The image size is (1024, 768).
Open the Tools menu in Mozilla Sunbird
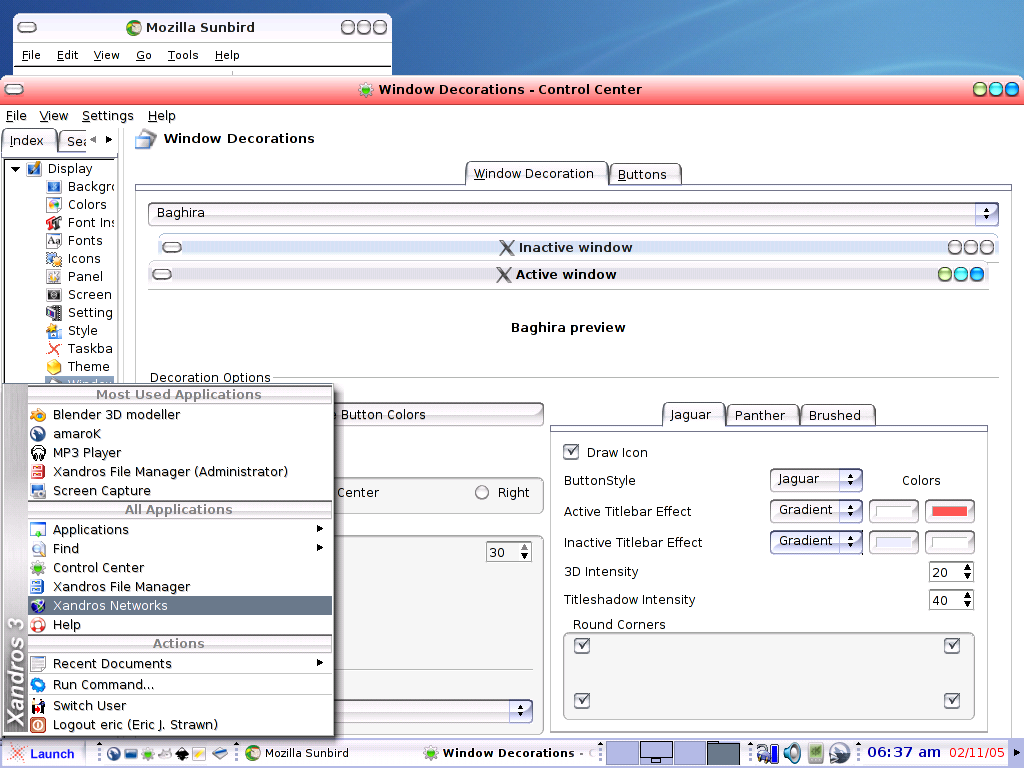tap(183, 56)
